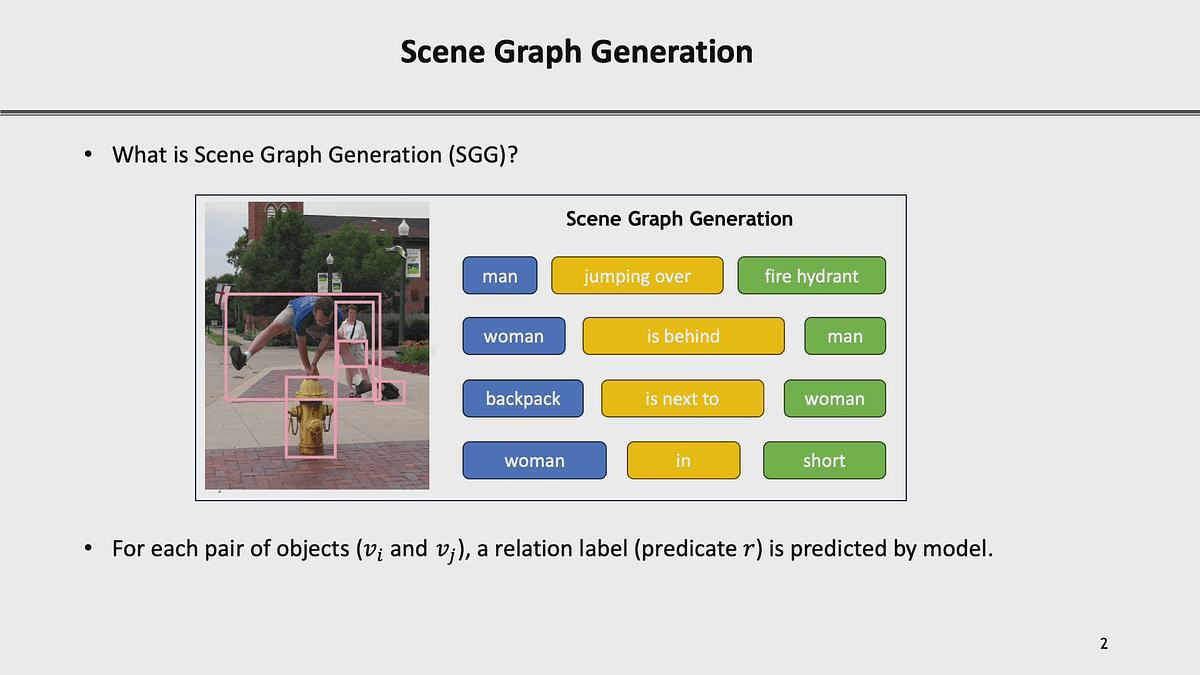Select the bullet "What is Scene Graph Generation (SGG)?"
This screenshot has height=675, width=1200.
tap(314, 155)
